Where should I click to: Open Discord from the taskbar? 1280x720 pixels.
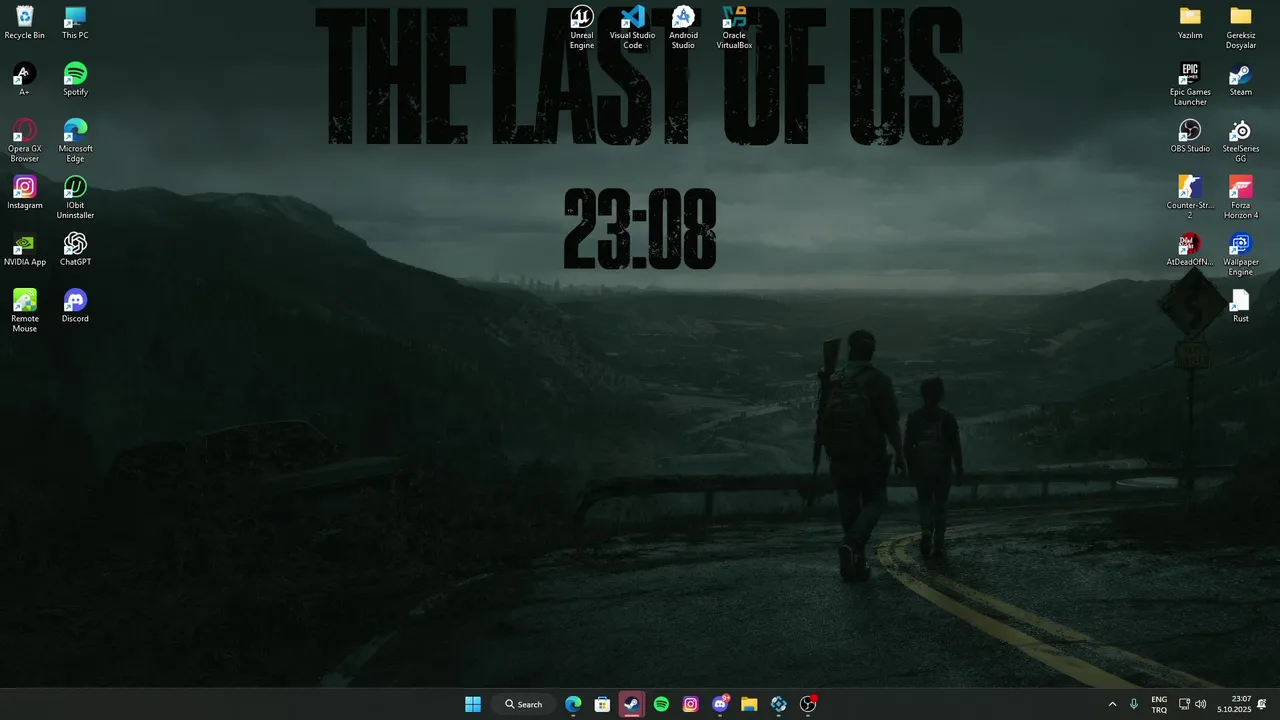click(720, 704)
